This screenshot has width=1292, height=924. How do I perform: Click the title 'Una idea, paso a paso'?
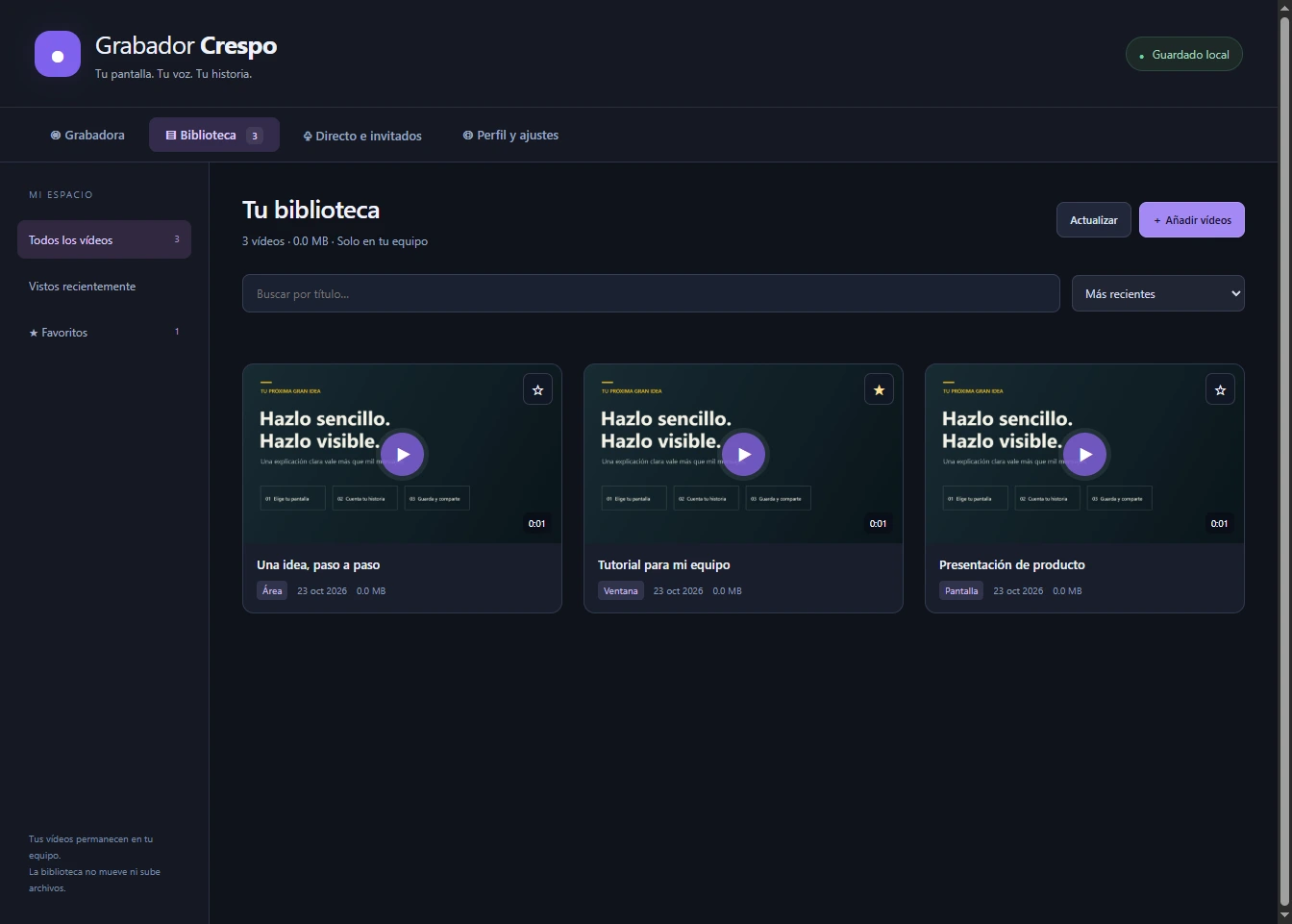click(318, 564)
